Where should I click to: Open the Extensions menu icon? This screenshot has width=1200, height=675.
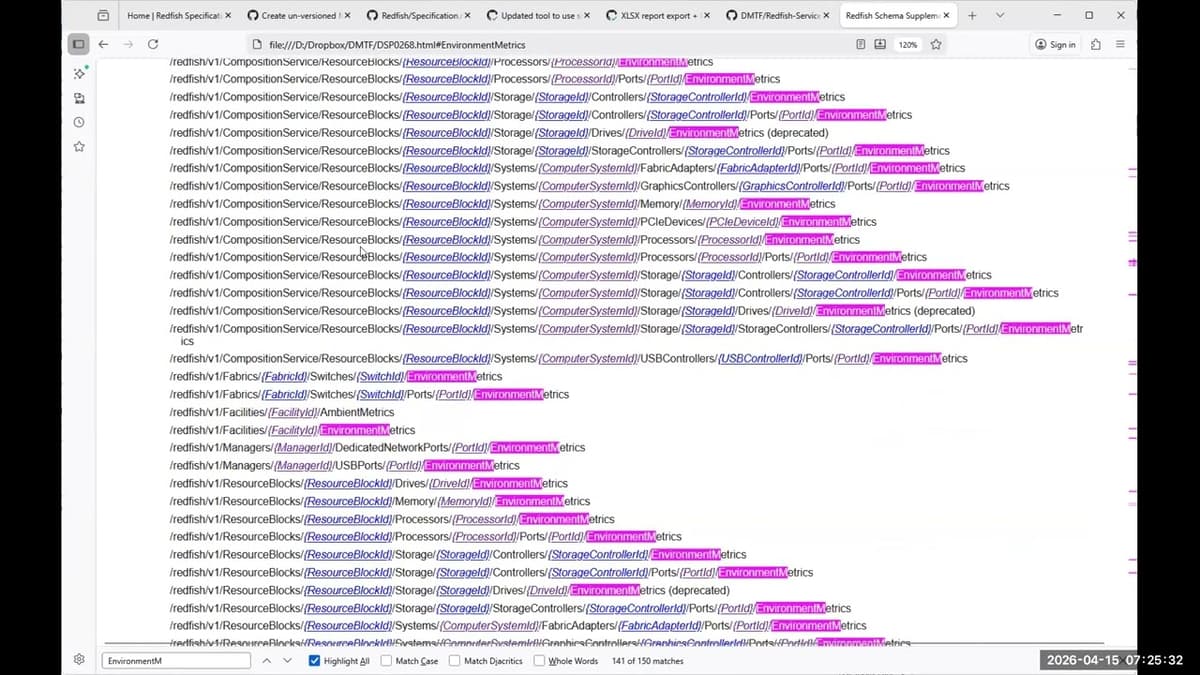(1096, 44)
